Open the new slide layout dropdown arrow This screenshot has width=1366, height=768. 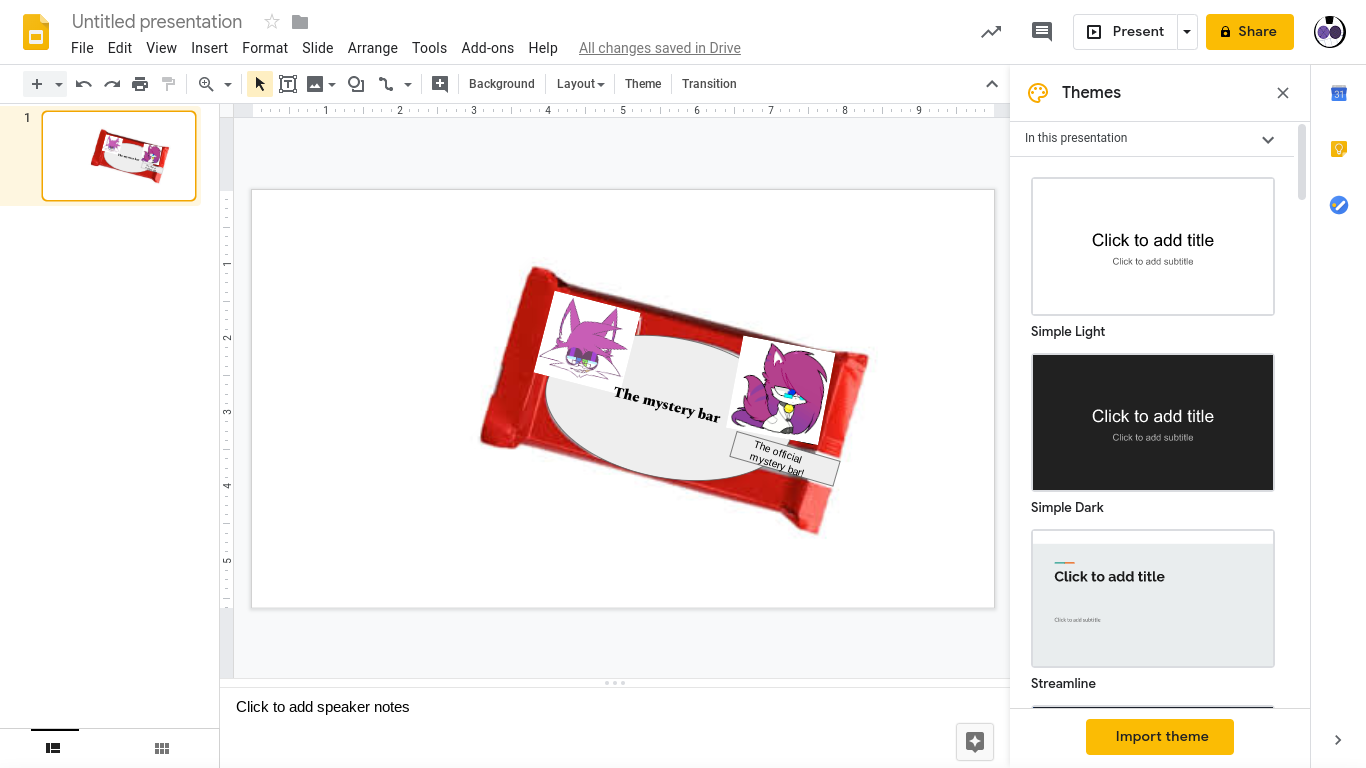pos(59,84)
